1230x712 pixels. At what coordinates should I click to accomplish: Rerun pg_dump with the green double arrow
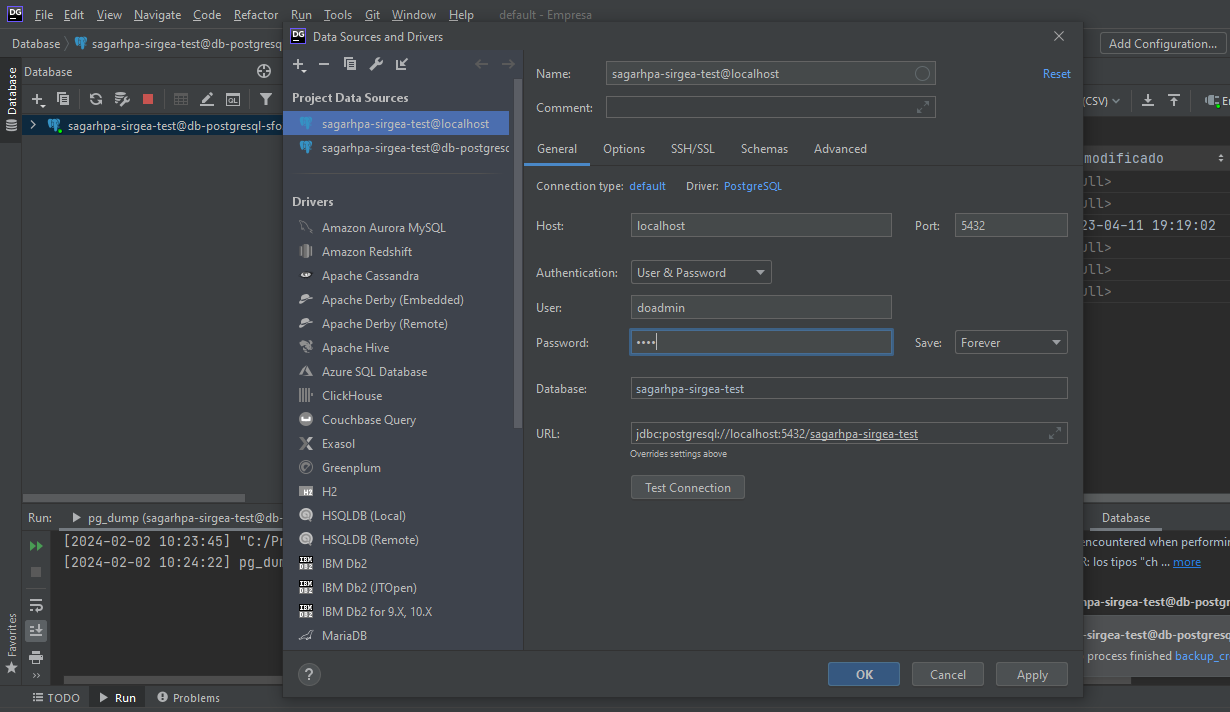[x=36, y=546]
